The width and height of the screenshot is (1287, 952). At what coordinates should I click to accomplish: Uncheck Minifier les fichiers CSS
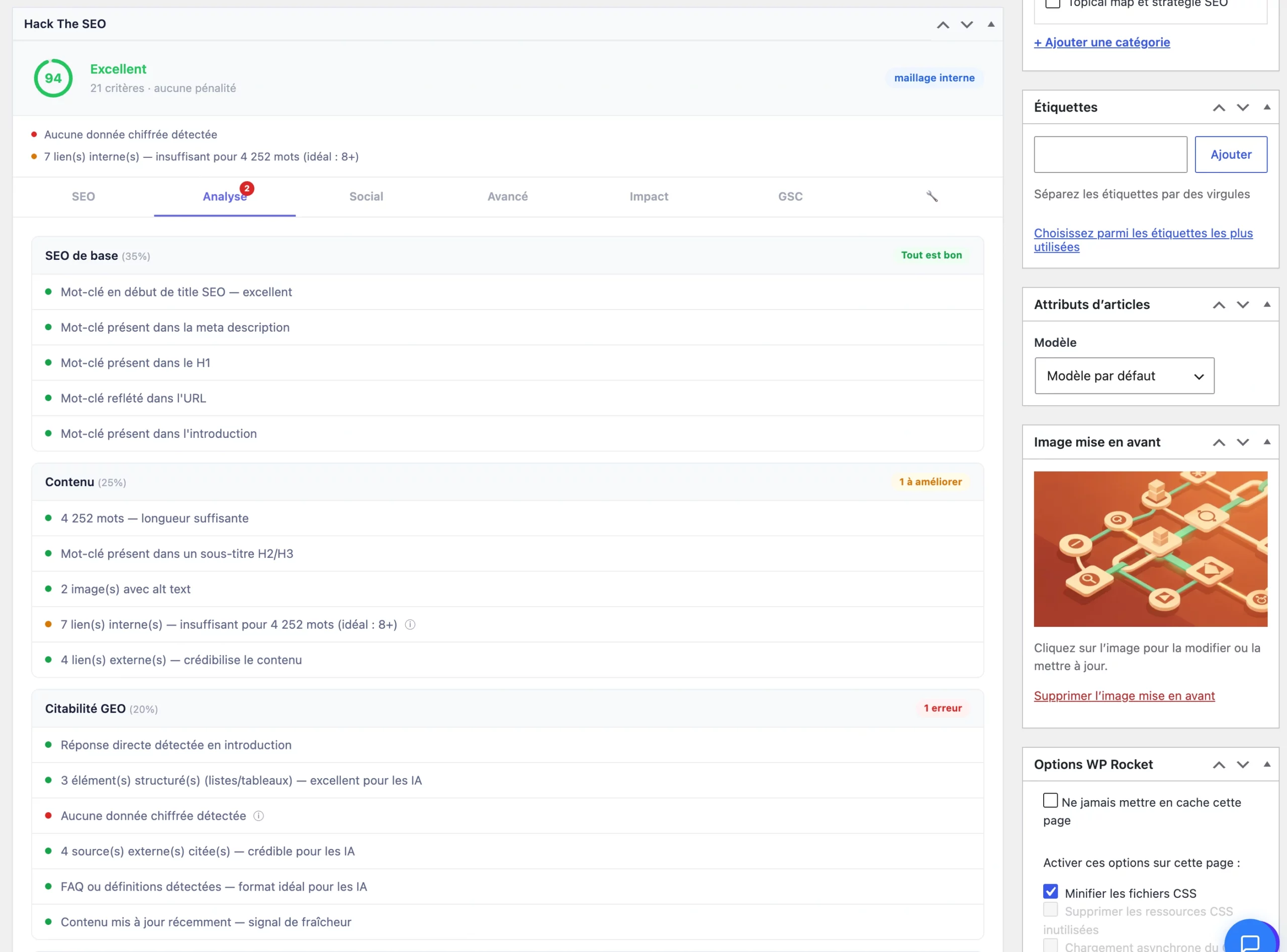point(1050,892)
